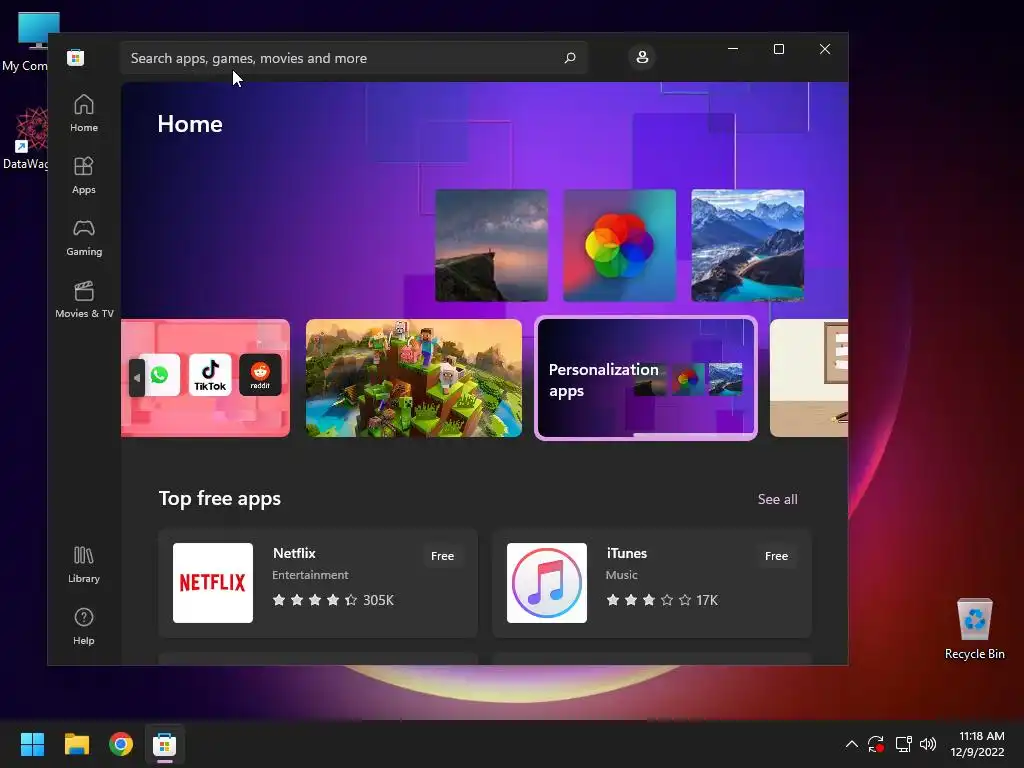Click the Home page heading
The height and width of the screenshot is (768, 1024).
pos(190,124)
